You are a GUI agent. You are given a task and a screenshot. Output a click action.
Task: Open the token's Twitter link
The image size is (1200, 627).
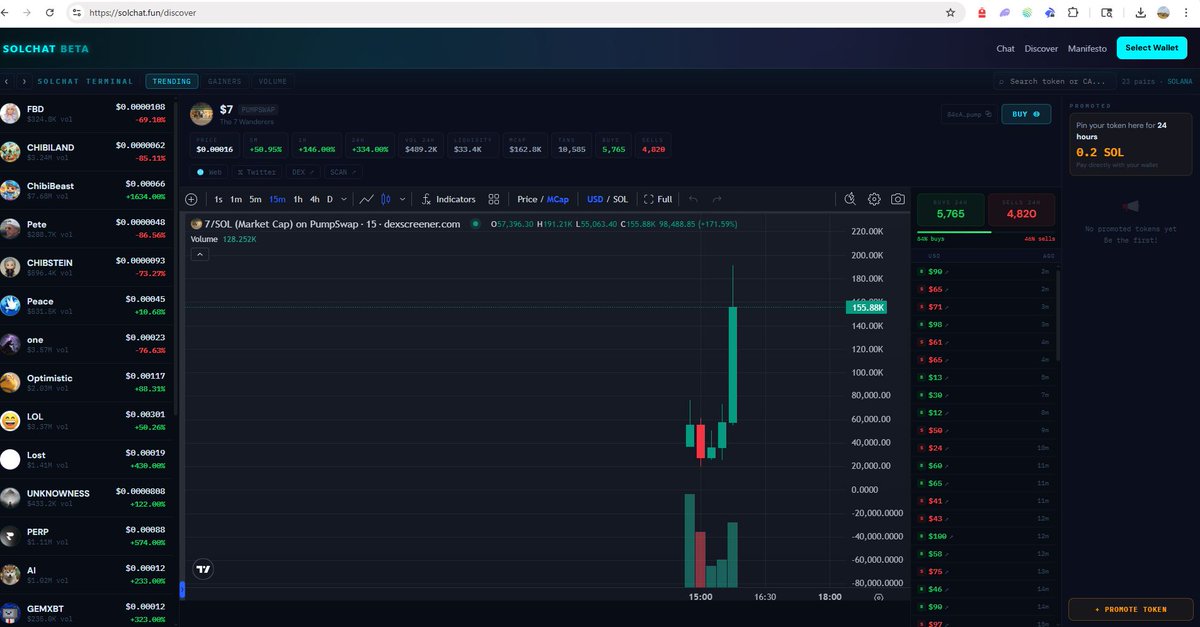[257, 172]
